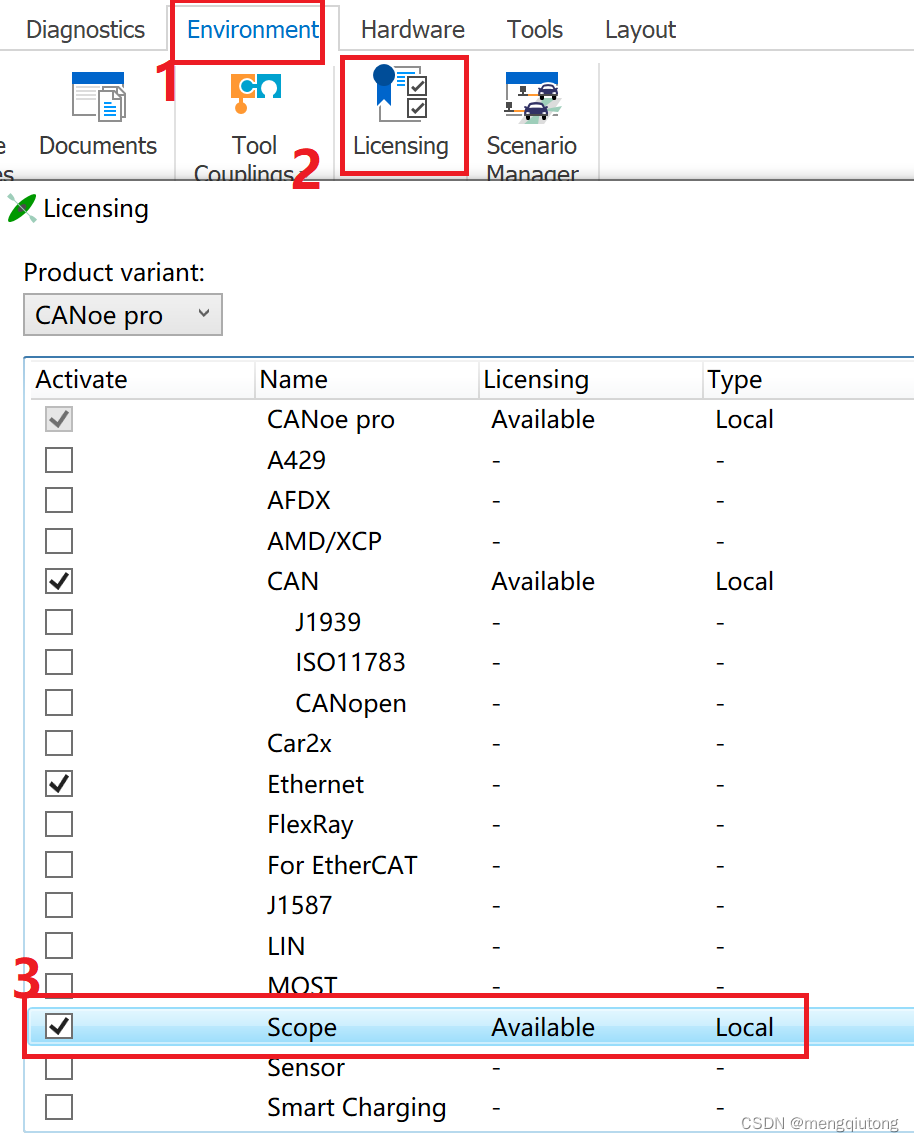This screenshot has height=1142, width=914.
Task: Open the Licensing ribbon icon
Action: [401, 93]
